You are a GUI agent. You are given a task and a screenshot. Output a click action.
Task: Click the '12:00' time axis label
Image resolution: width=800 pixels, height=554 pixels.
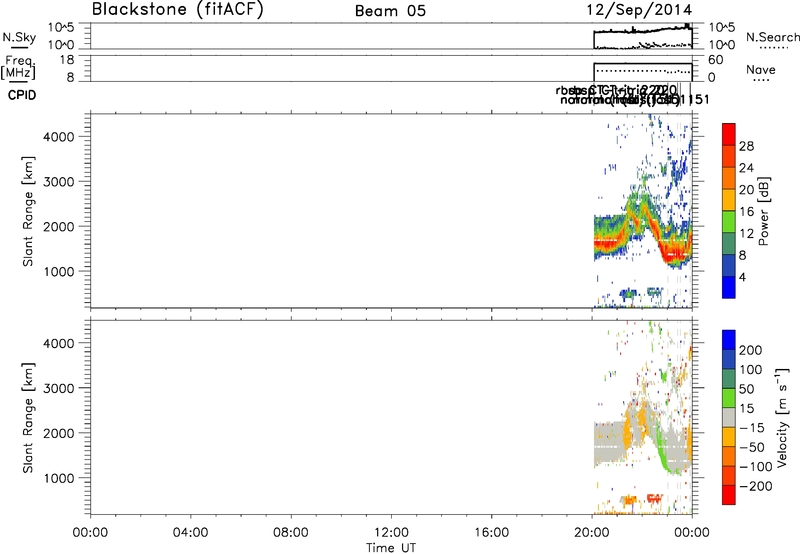[x=391, y=533]
